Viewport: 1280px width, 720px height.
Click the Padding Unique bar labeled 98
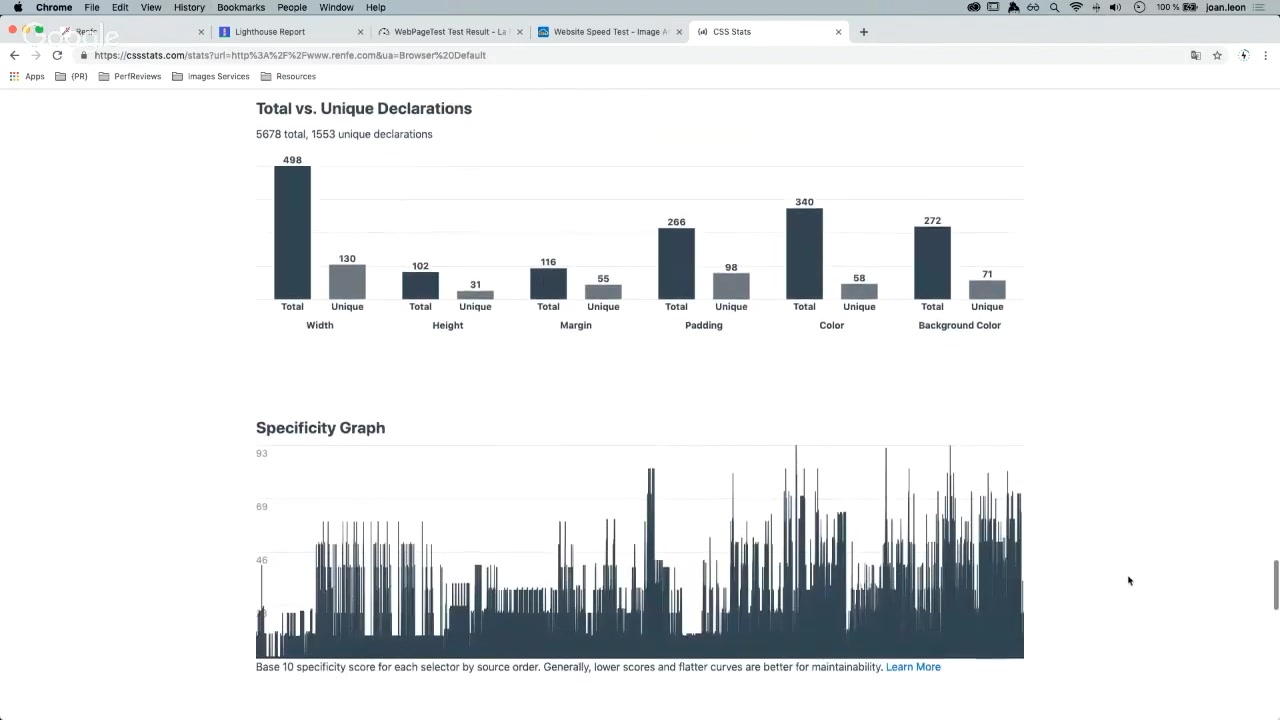pyautogui.click(x=731, y=286)
